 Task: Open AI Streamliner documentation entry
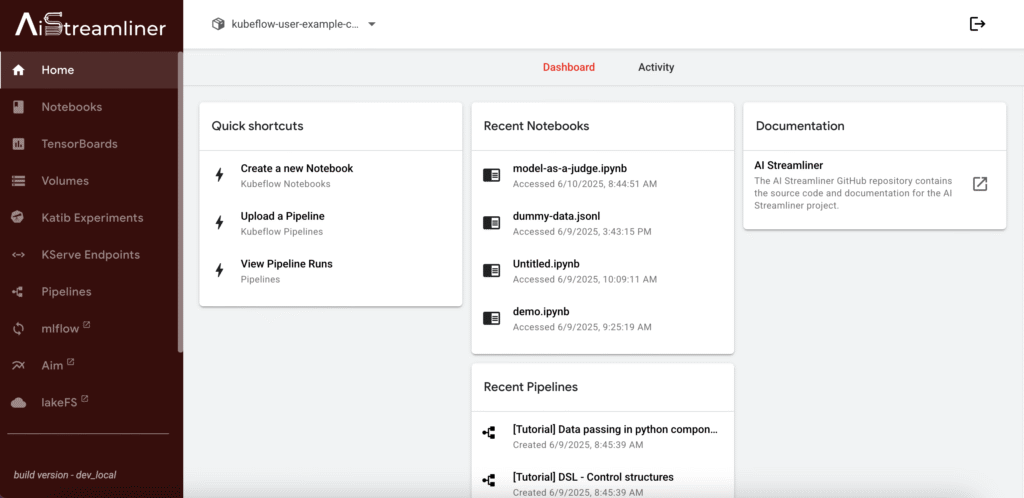point(874,185)
